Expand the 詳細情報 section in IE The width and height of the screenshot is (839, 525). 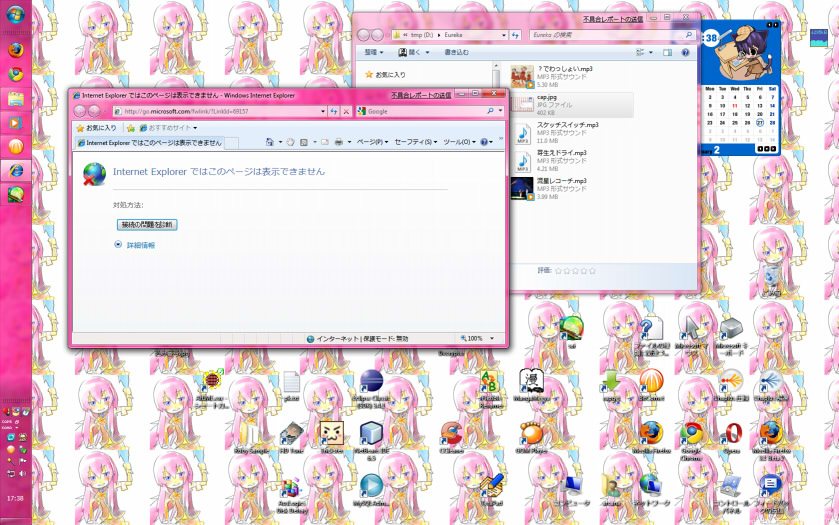[x=134, y=245]
